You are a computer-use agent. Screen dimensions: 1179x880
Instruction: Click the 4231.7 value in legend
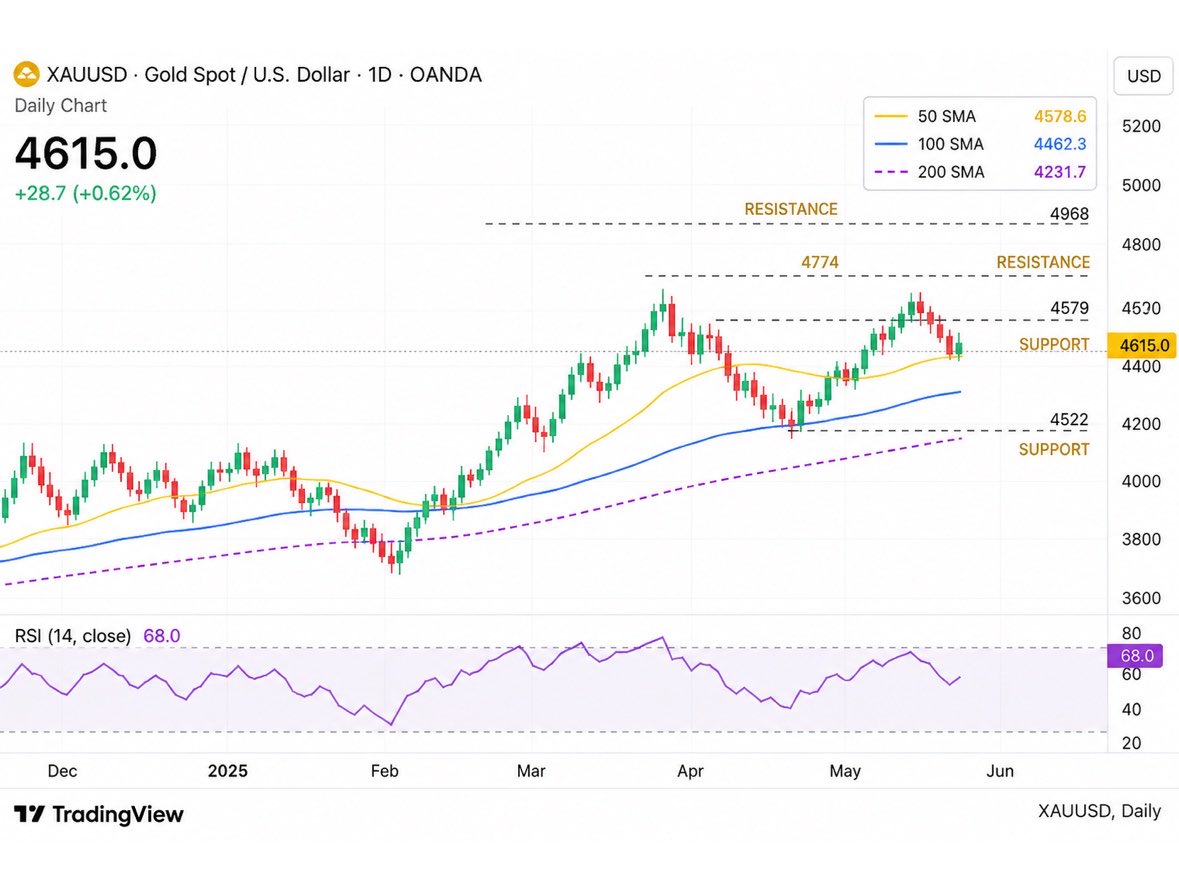tap(1059, 172)
